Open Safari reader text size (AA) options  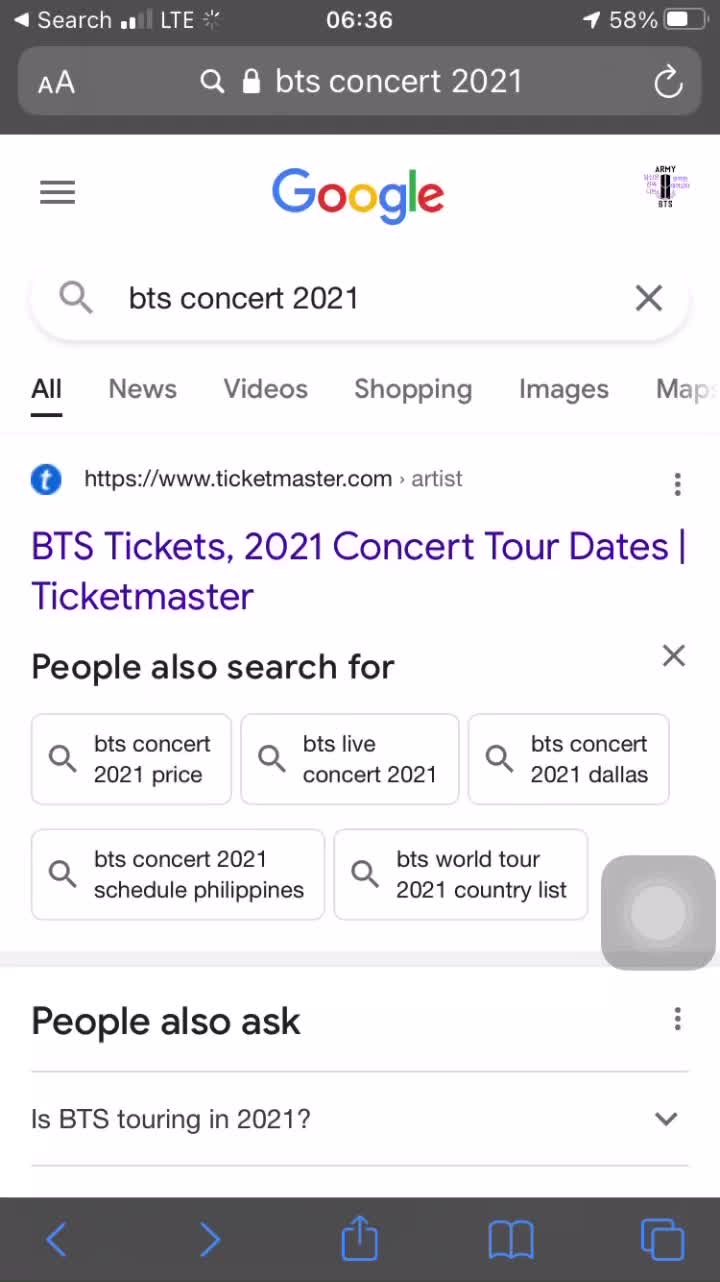[x=56, y=83]
